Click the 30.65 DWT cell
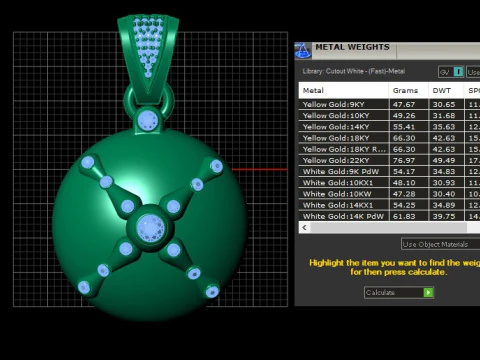The image size is (480, 360). pos(446,104)
